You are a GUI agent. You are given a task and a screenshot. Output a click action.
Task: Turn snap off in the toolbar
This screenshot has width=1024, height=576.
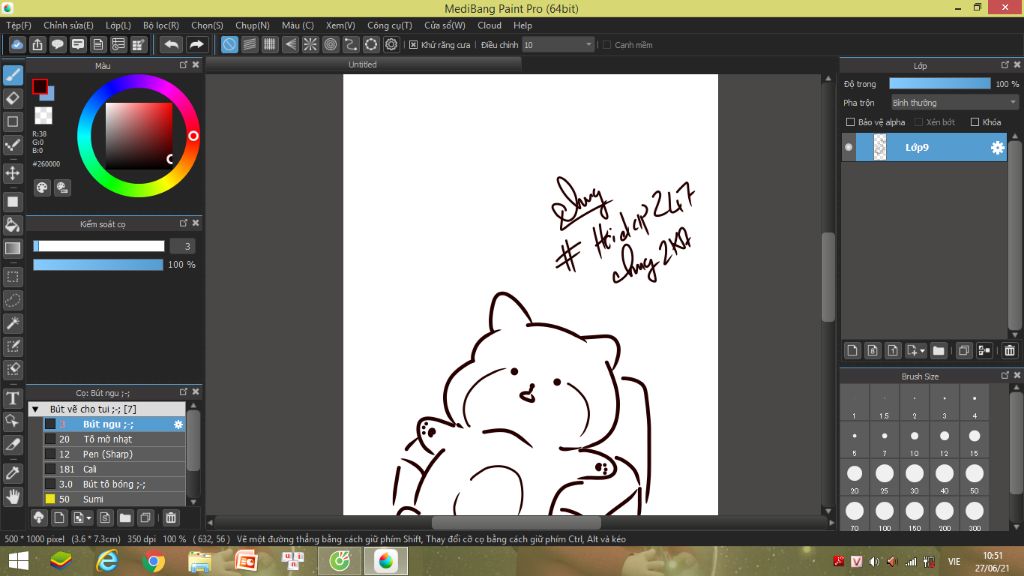coord(229,44)
